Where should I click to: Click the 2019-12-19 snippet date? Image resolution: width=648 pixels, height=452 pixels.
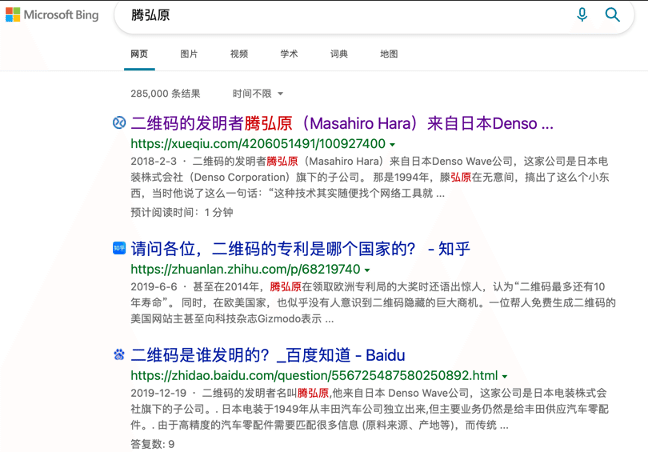[158, 393]
